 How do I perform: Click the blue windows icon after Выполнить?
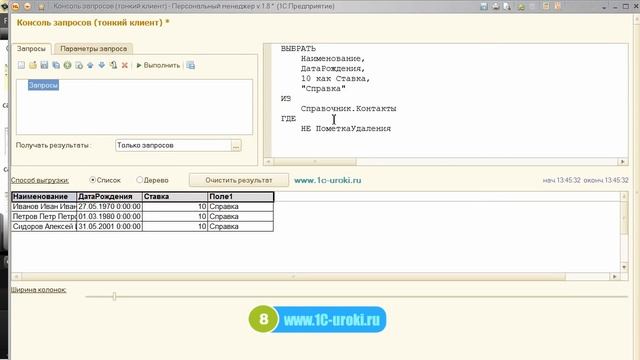tap(190, 65)
